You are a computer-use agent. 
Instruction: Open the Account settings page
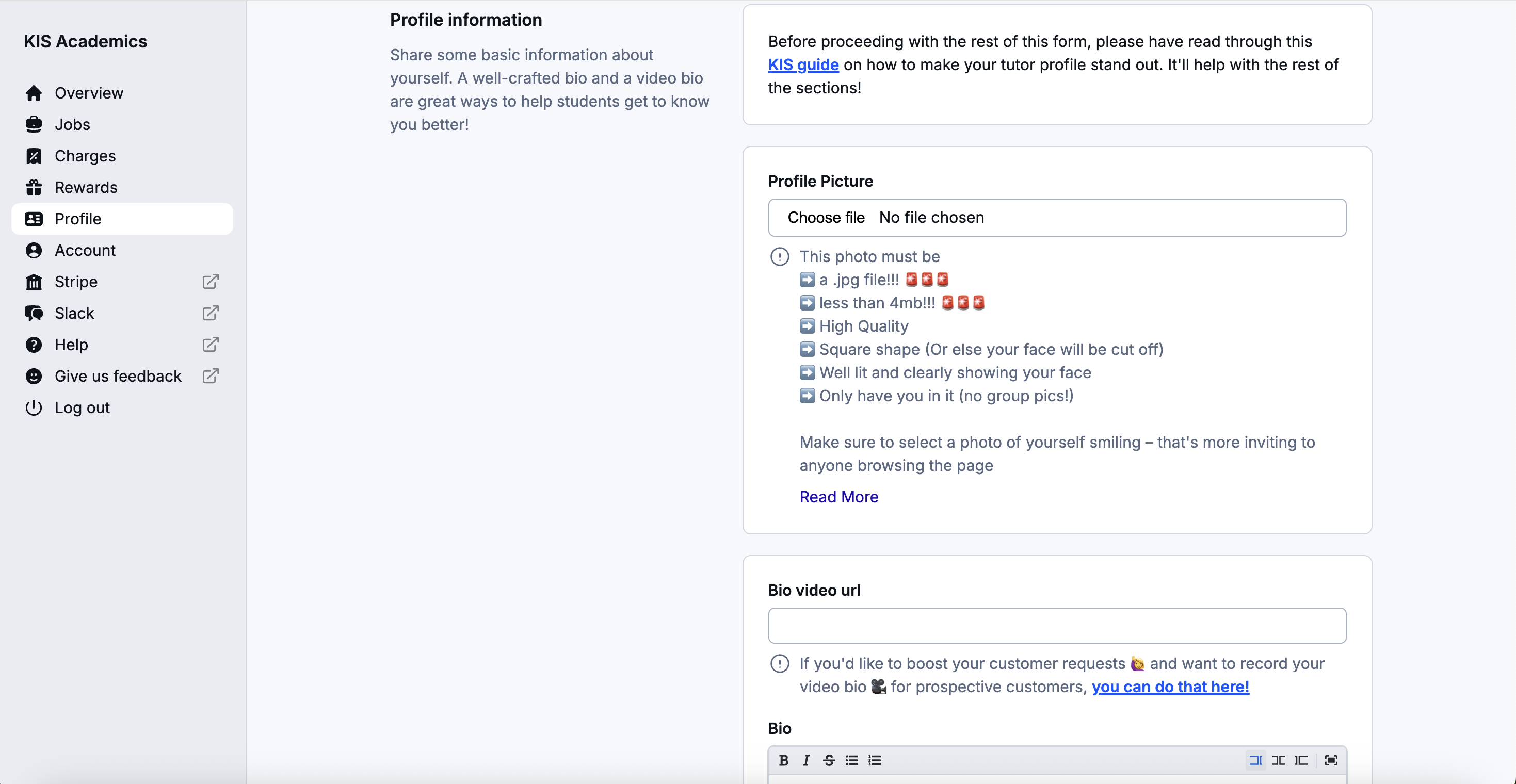pyautogui.click(x=85, y=251)
